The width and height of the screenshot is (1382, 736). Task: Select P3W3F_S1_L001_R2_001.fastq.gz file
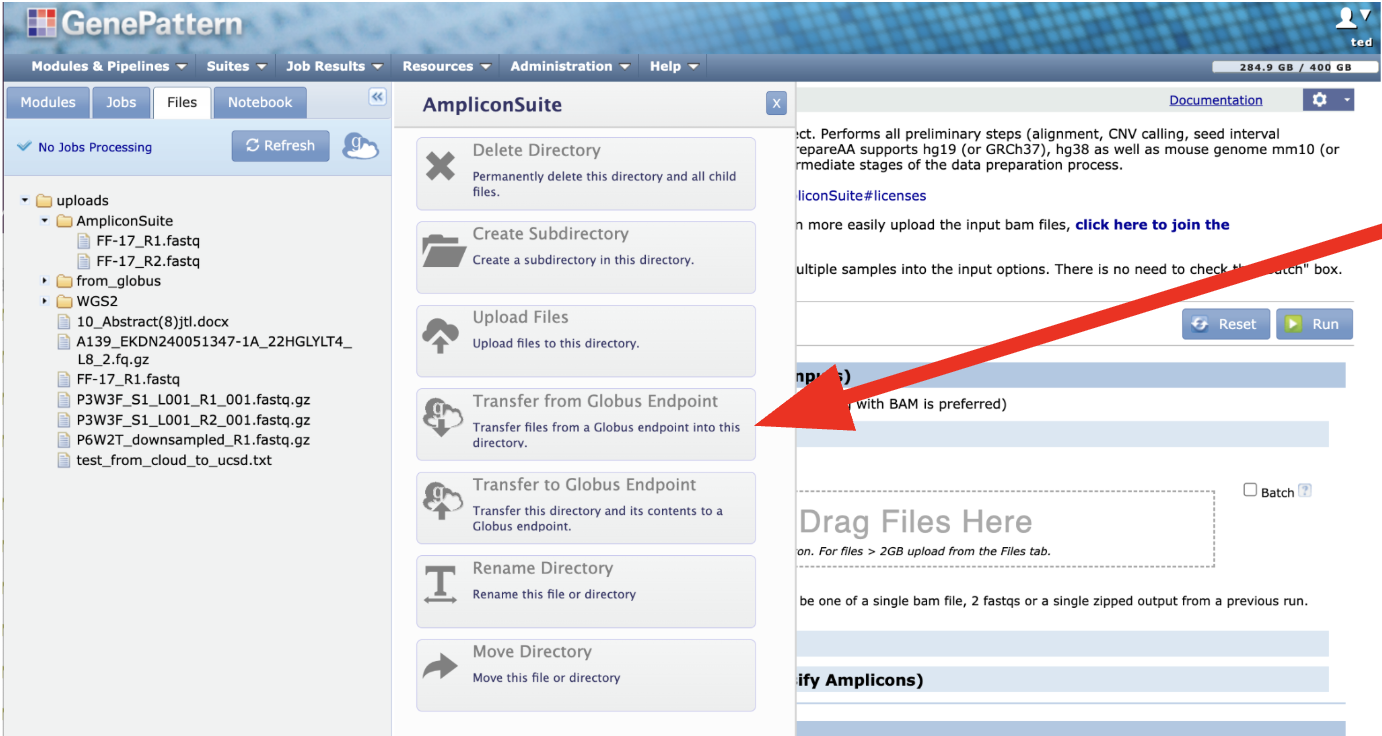pos(193,421)
